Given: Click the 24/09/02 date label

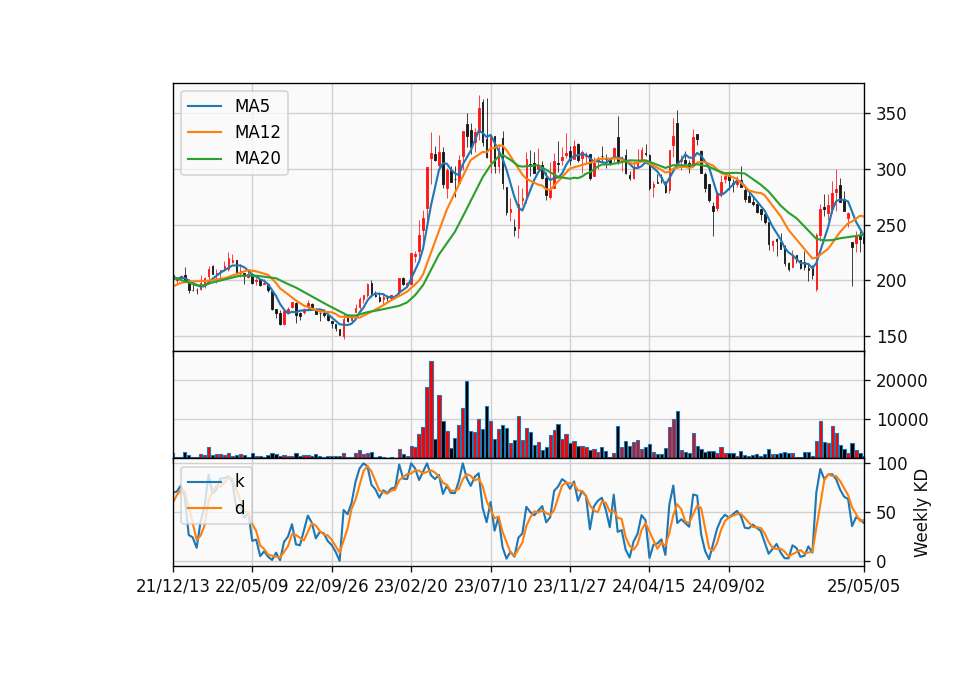Looking at the screenshot, I should coord(729,587).
